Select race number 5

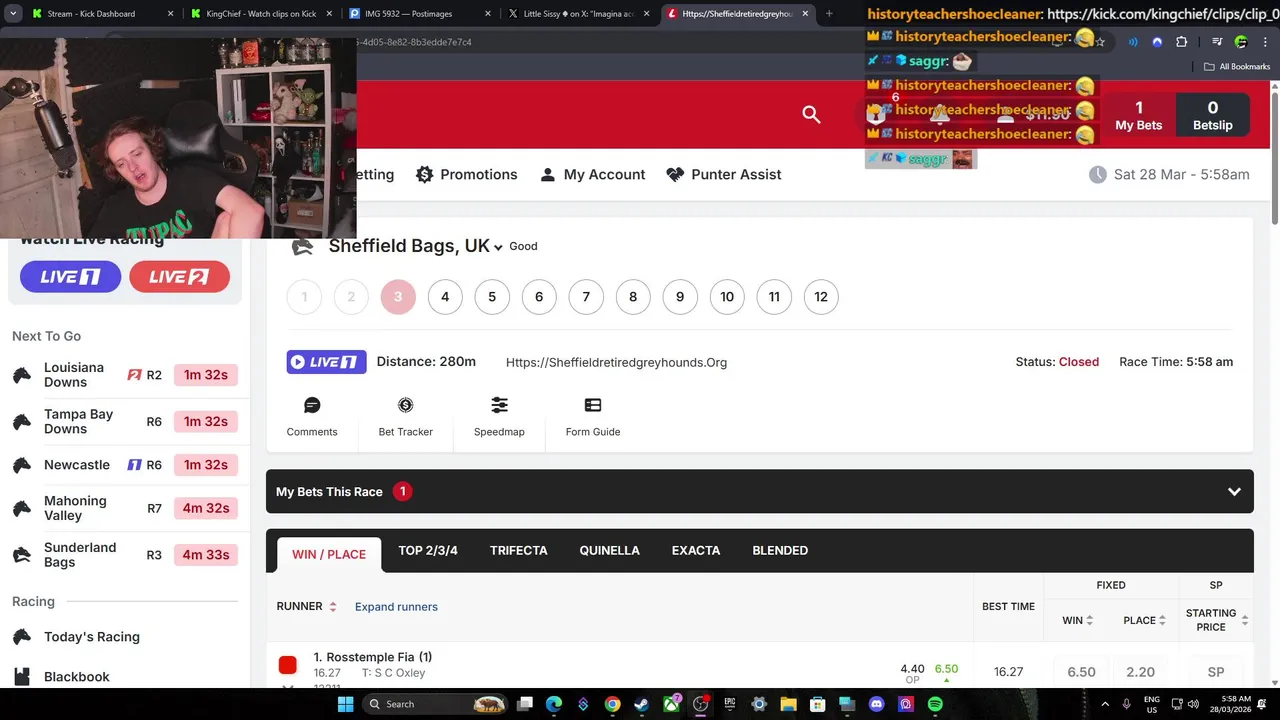[x=492, y=297]
